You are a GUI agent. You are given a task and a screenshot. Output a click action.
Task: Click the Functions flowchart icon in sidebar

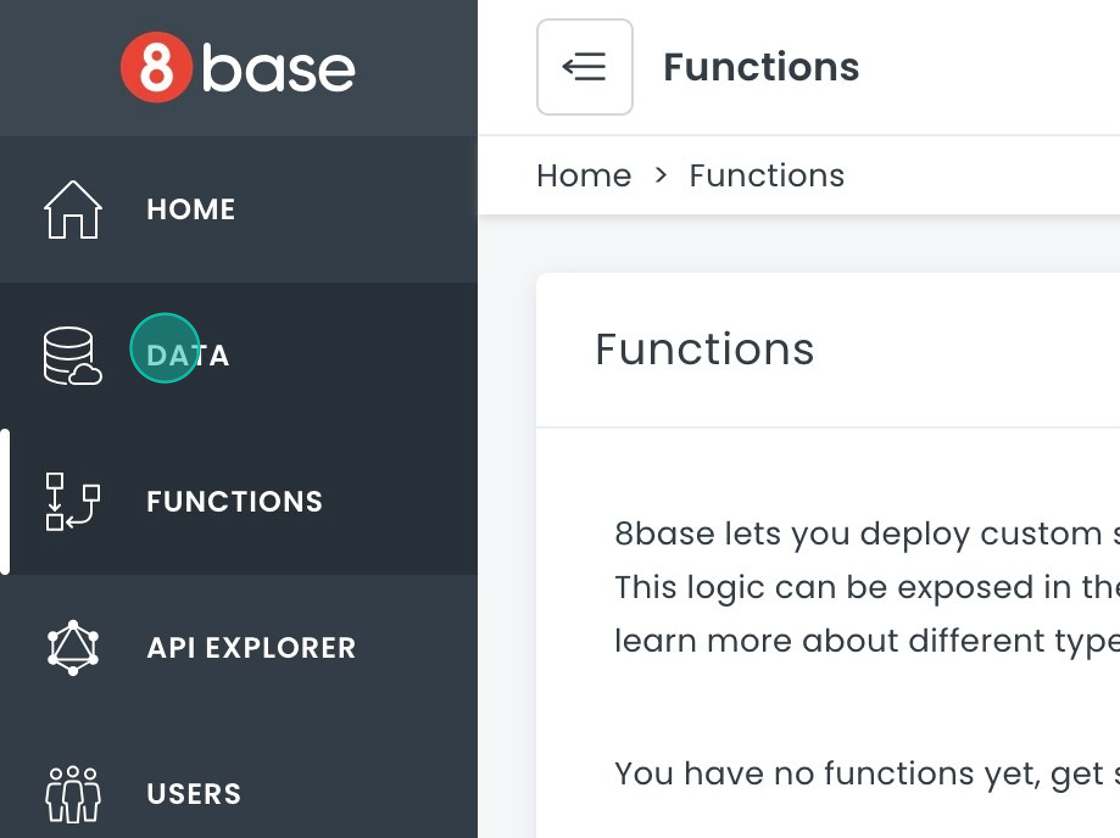[x=73, y=502]
